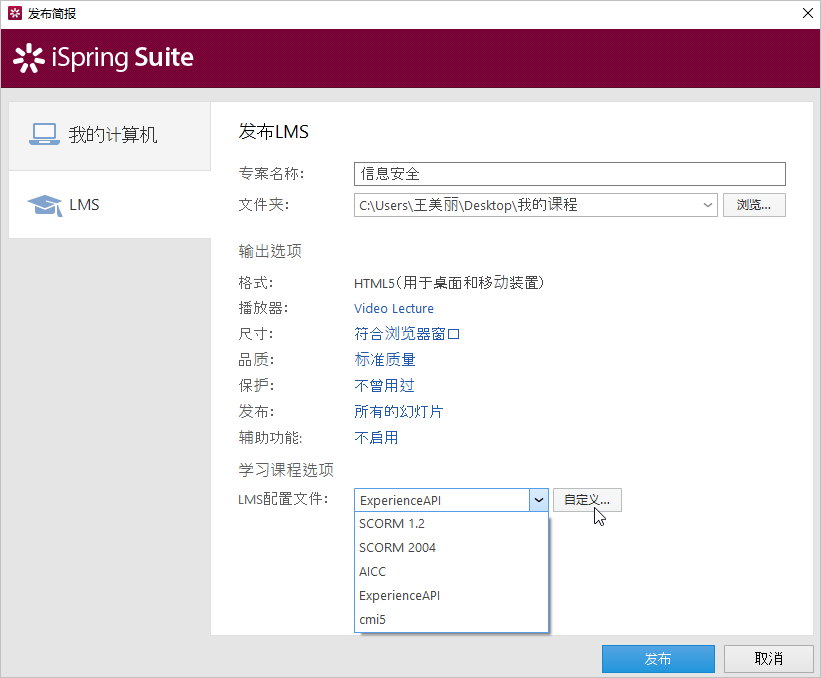Click the HTML5 format description text

pyautogui.click(x=449, y=283)
